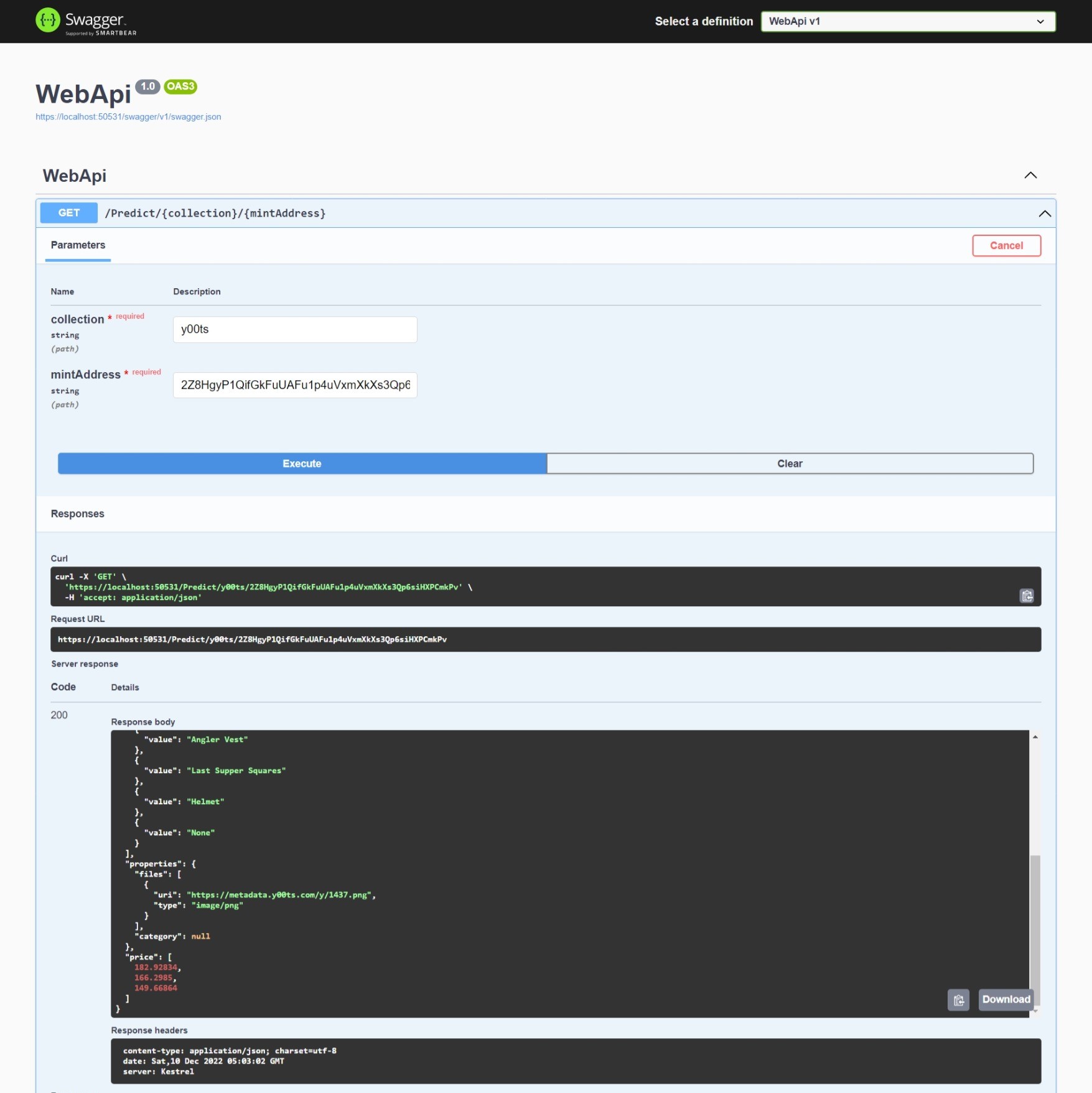Screen dimensions: 1092x1093
Task: Click the mintAddress parameter input field
Action: point(294,385)
